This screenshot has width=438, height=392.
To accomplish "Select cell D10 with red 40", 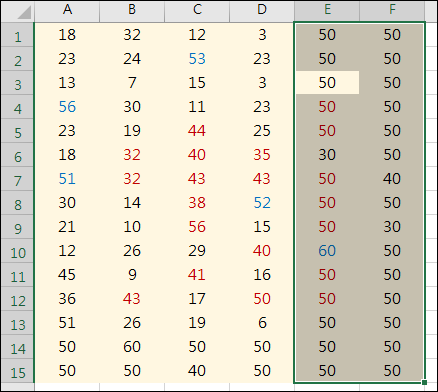I will [x=262, y=251].
